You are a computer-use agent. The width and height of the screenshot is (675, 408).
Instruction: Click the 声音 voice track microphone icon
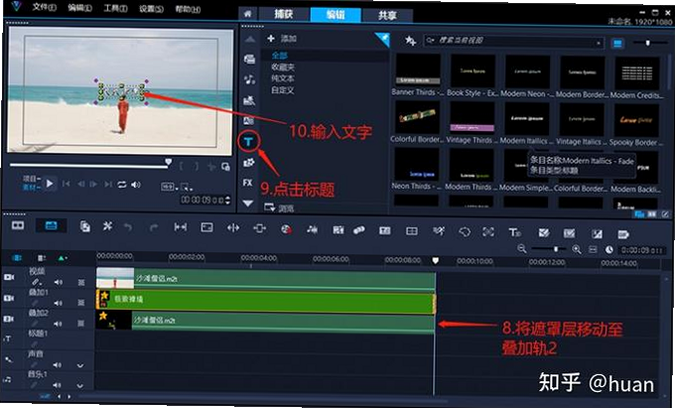[8, 359]
